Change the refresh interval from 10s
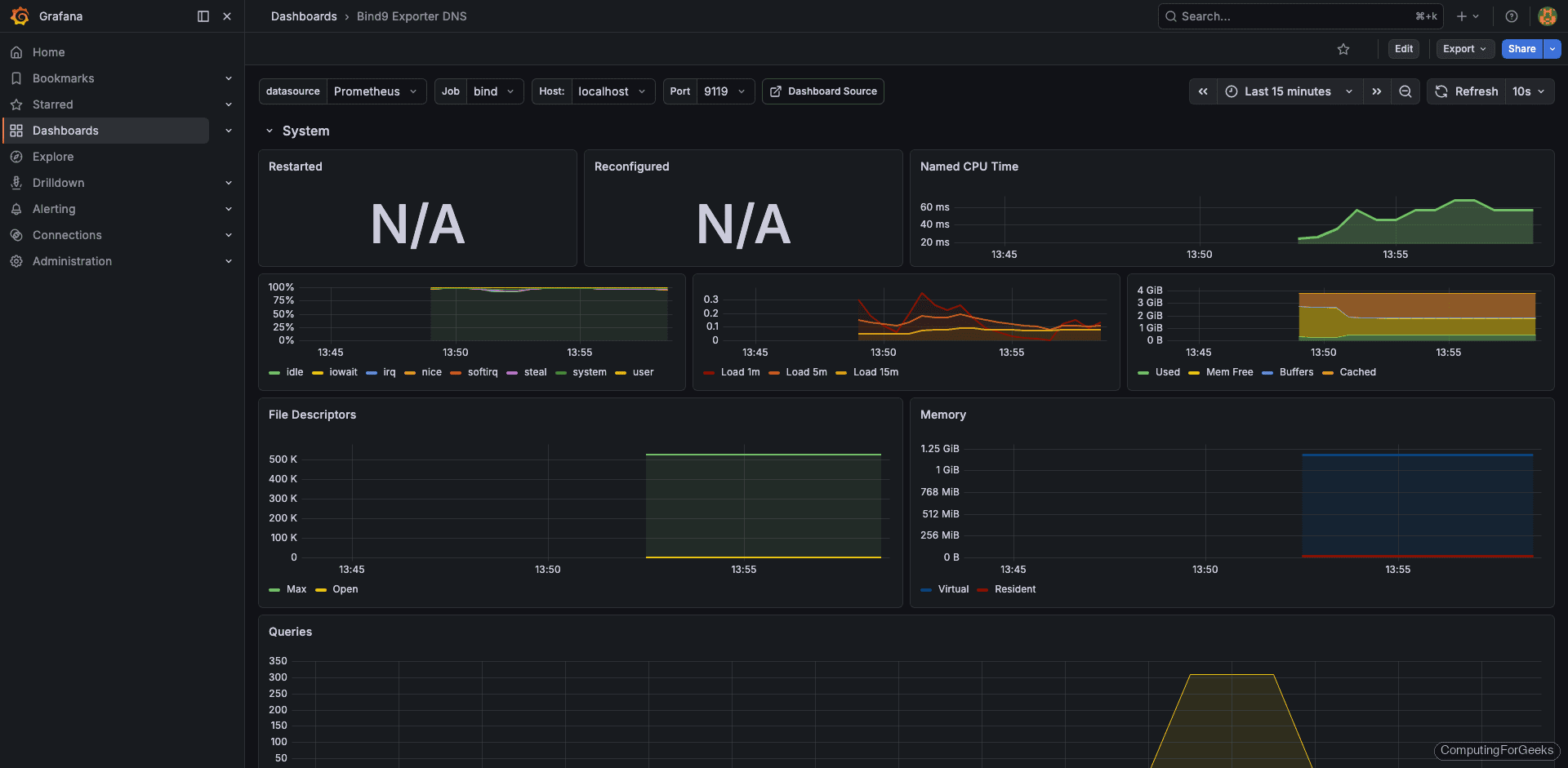 tap(1529, 91)
